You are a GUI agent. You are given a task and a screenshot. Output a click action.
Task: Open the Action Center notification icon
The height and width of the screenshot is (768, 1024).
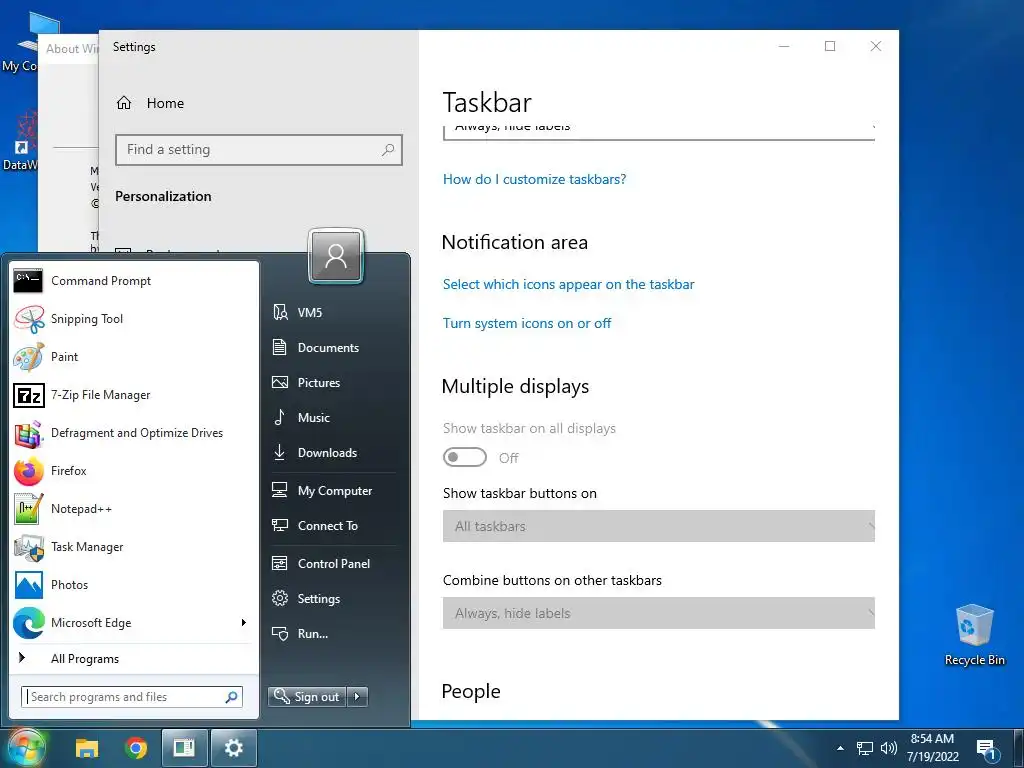tap(986, 749)
